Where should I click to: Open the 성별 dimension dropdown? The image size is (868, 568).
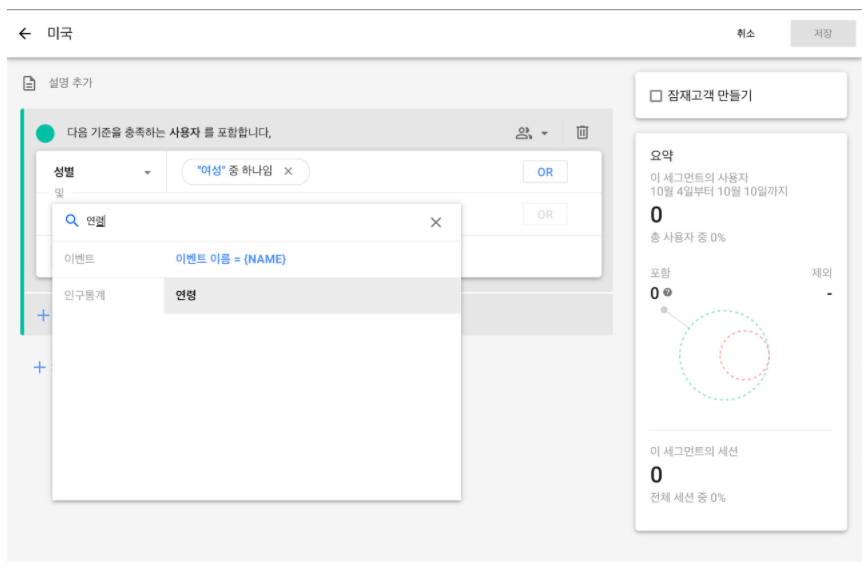(x=102, y=172)
